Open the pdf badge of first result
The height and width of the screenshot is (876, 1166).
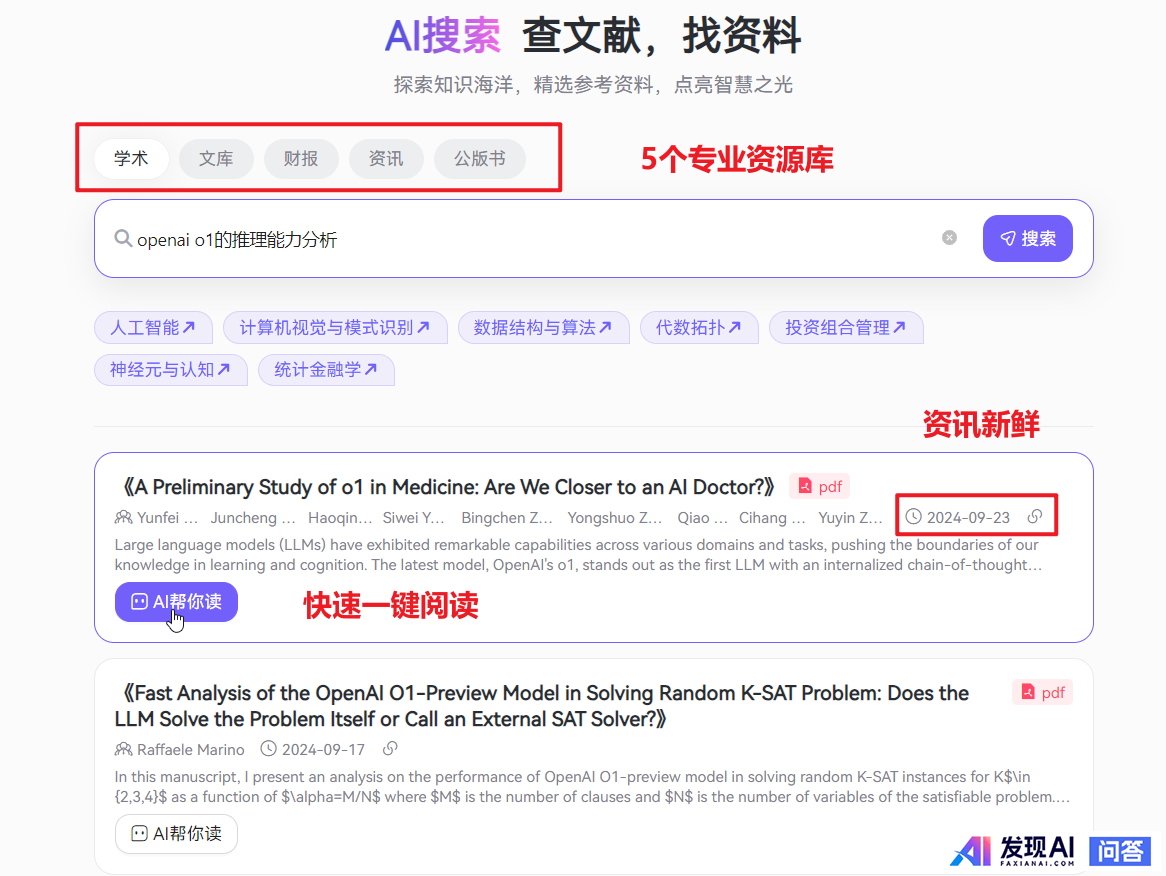[820, 487]
